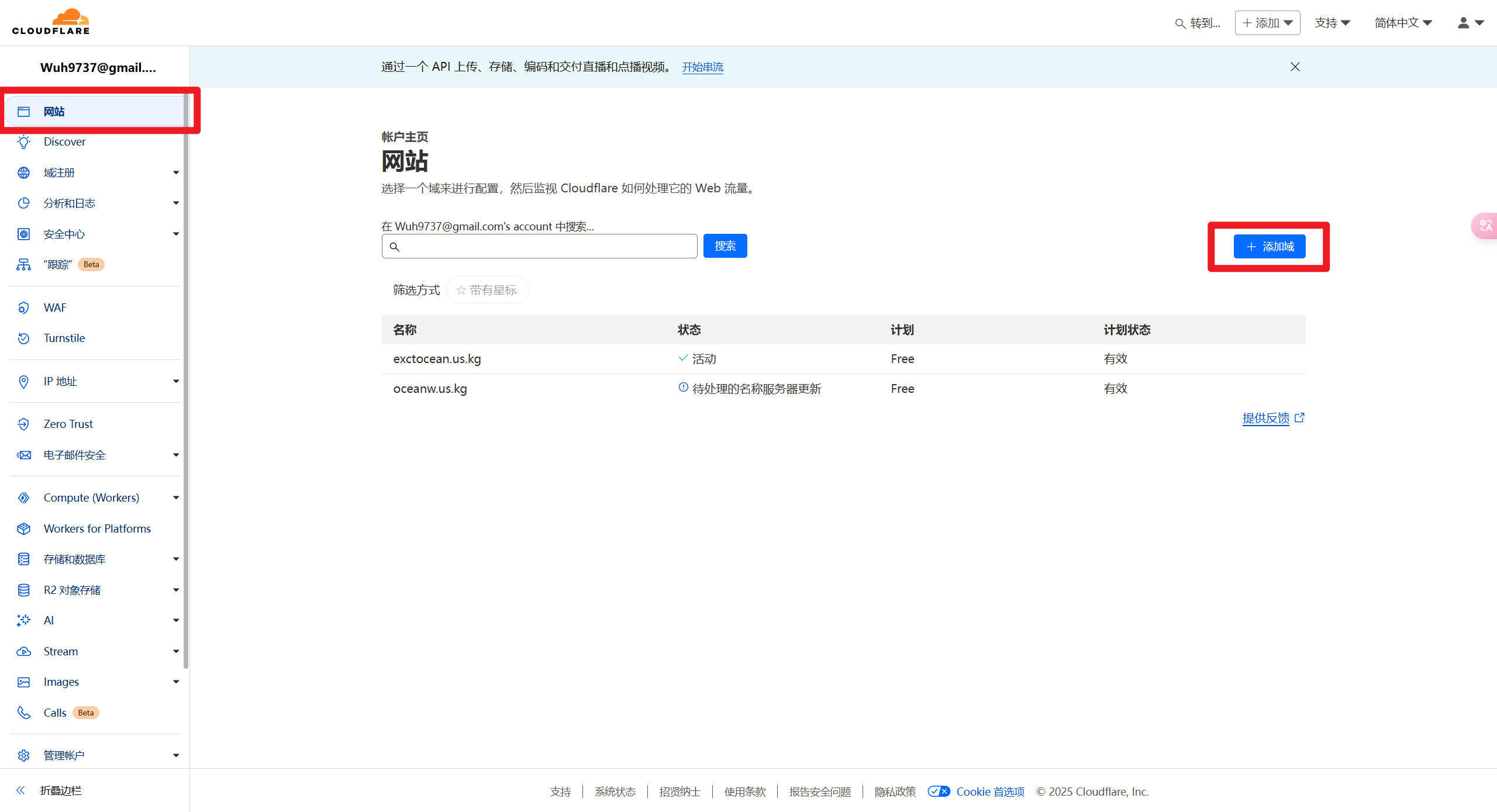Click the sidebar vertical scrollbar

186,380
